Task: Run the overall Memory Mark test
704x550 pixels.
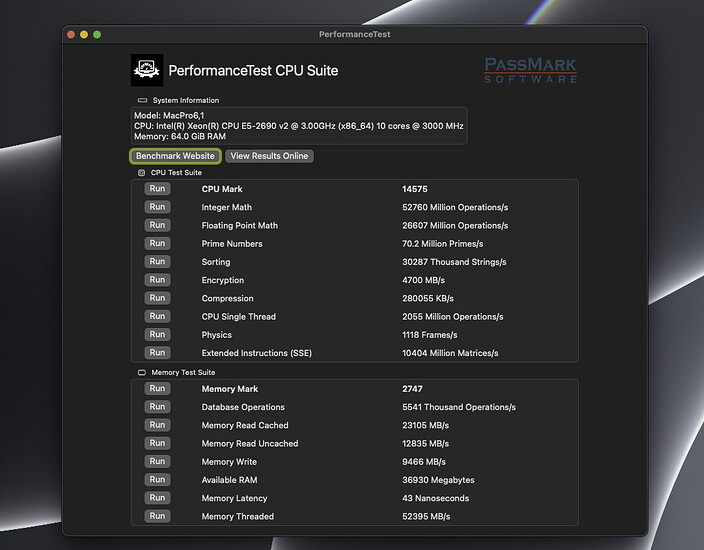Action: pos(157,389)
